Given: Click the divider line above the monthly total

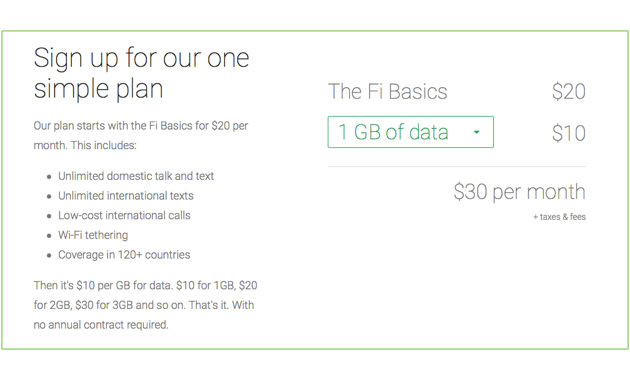Looking at the screenshot, I should point(457,166).
